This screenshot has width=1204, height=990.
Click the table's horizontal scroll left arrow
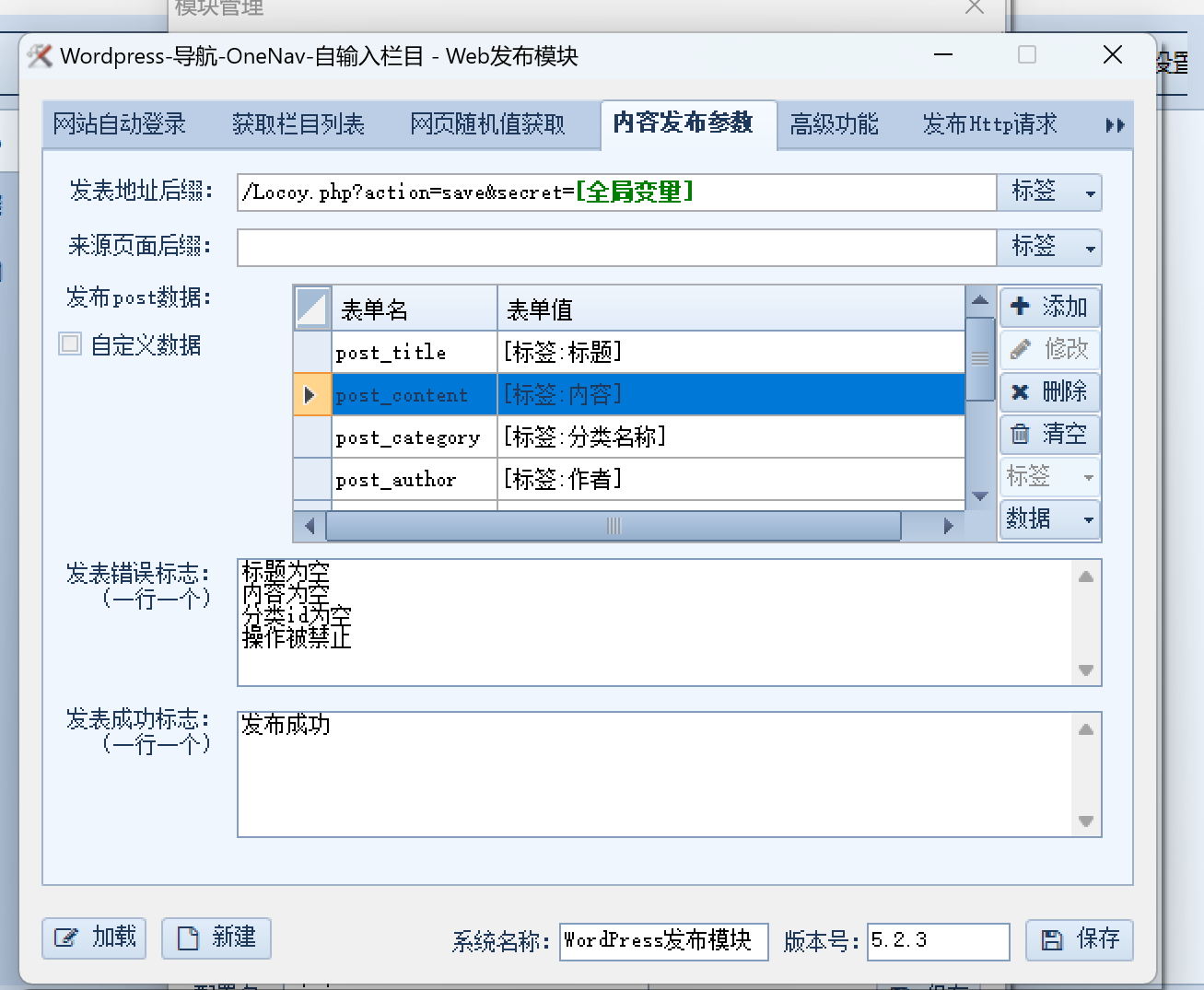click(310, 526)
